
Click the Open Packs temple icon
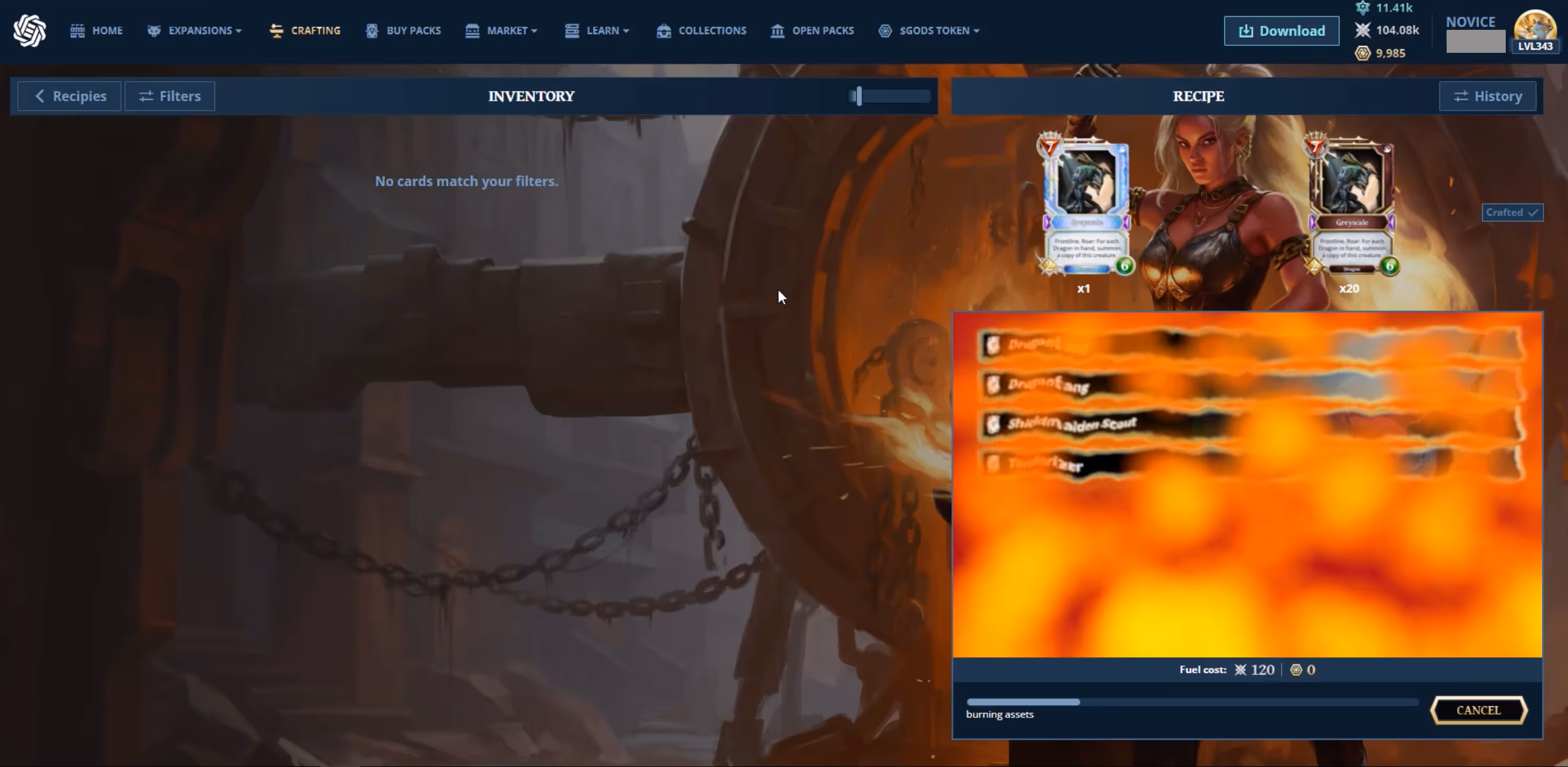pos(777,30)
